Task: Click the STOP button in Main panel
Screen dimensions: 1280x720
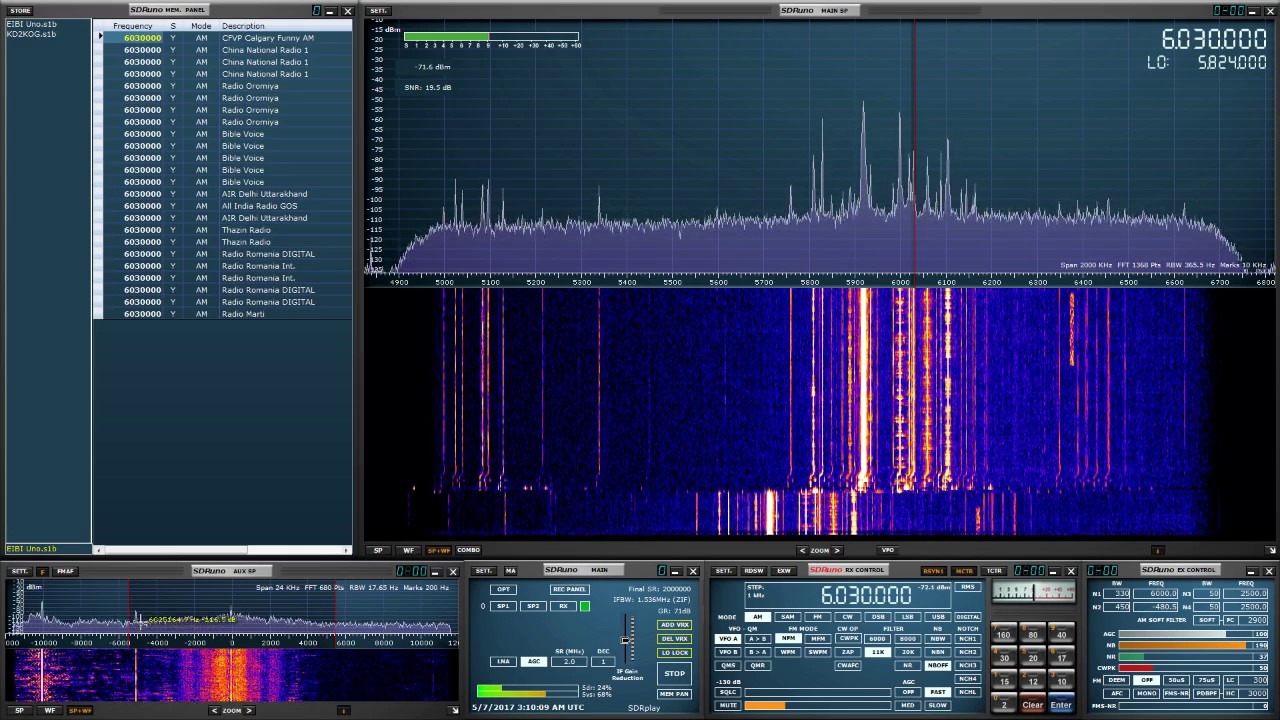Action: pyautogui.click(x=674, y=673)
